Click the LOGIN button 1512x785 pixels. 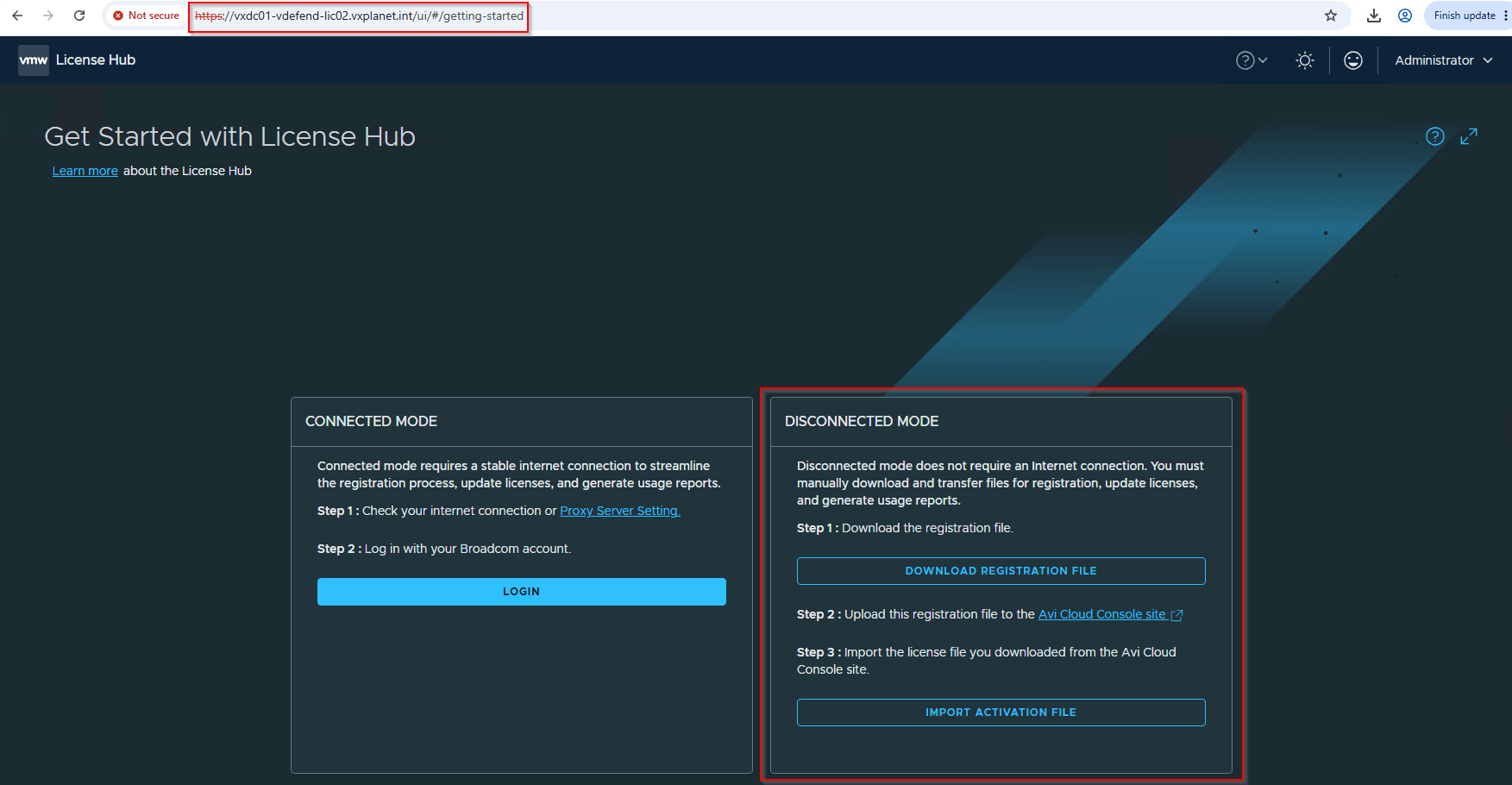[x=522, y=592]
